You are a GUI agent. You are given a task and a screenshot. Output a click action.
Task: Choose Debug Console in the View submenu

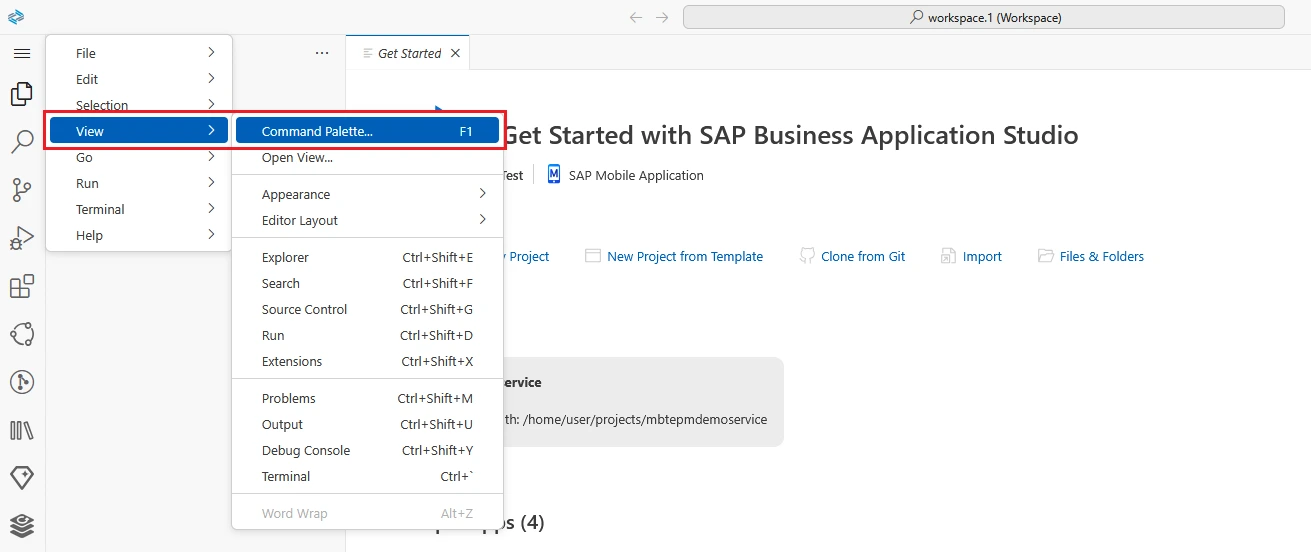[367, 450]
